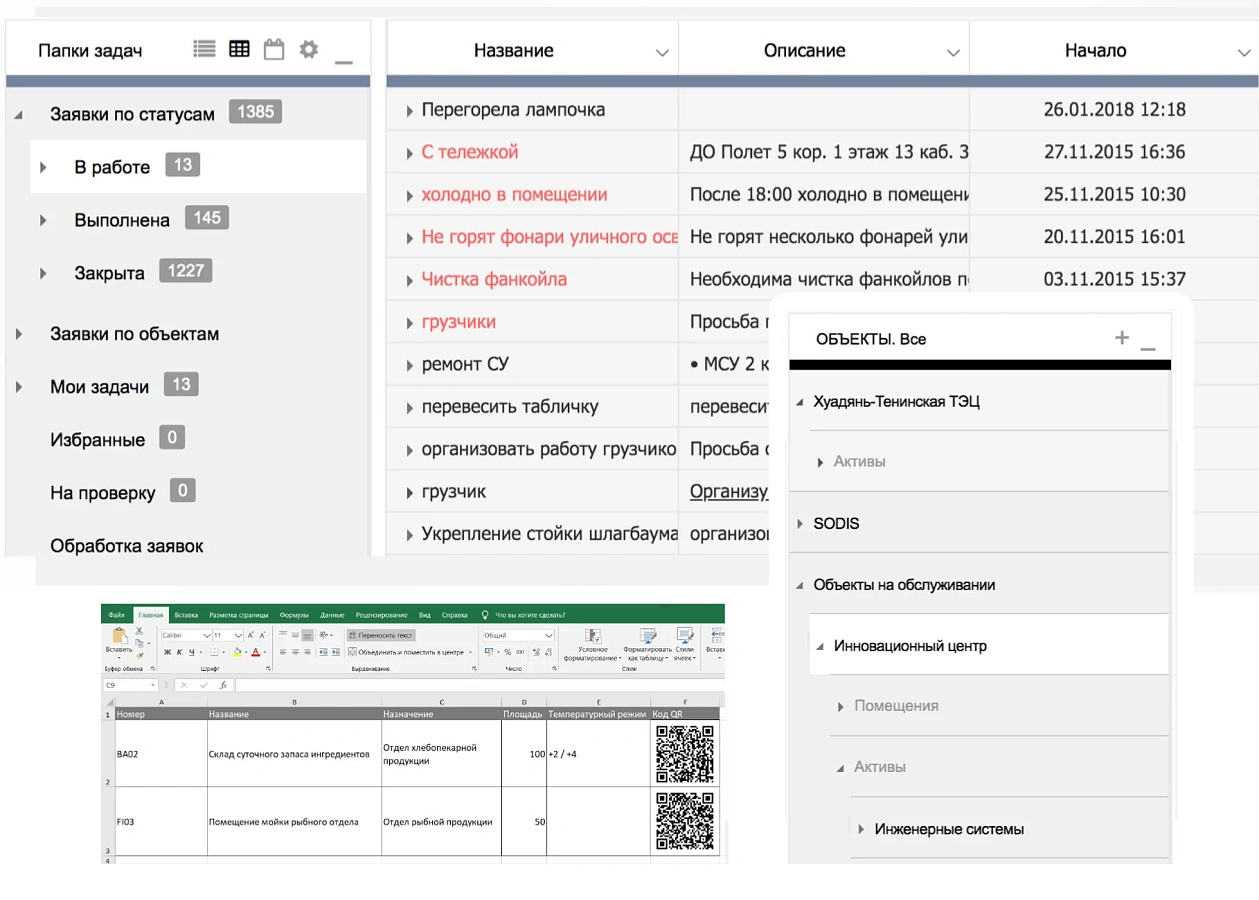Image resolution: width=1259 pixels, height=900 pixels.
Task: Open Excel cell borders icon
Action: 214,652
